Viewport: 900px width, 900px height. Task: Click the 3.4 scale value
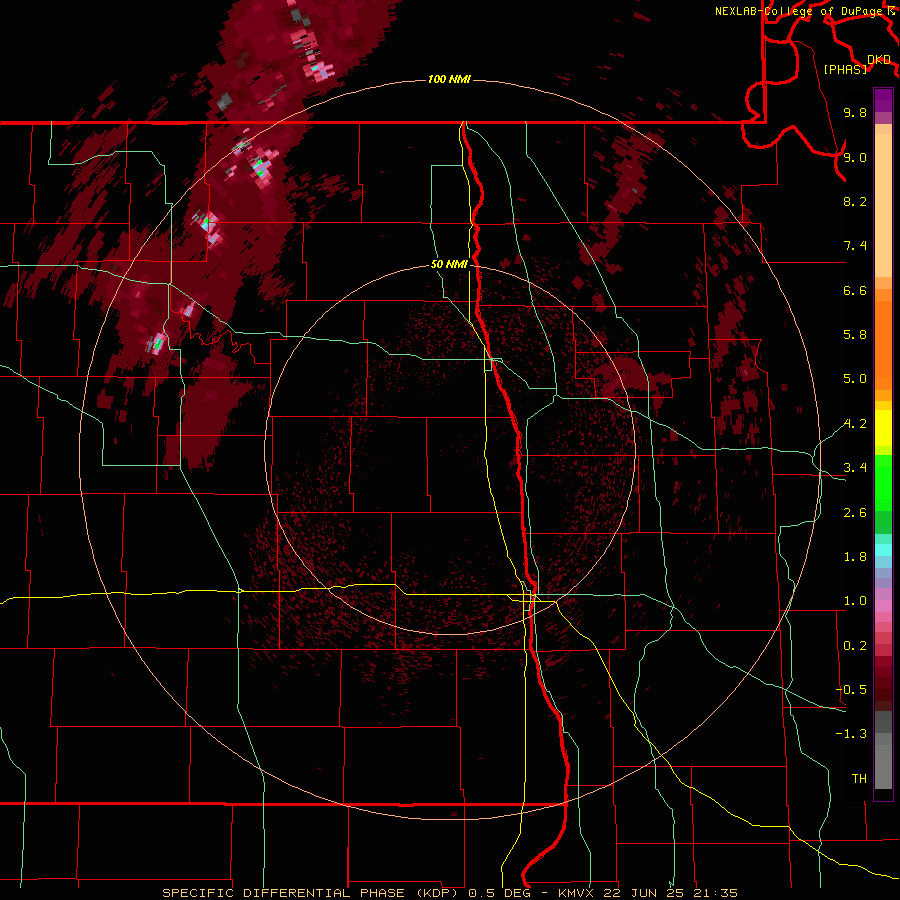click(855, 468)
